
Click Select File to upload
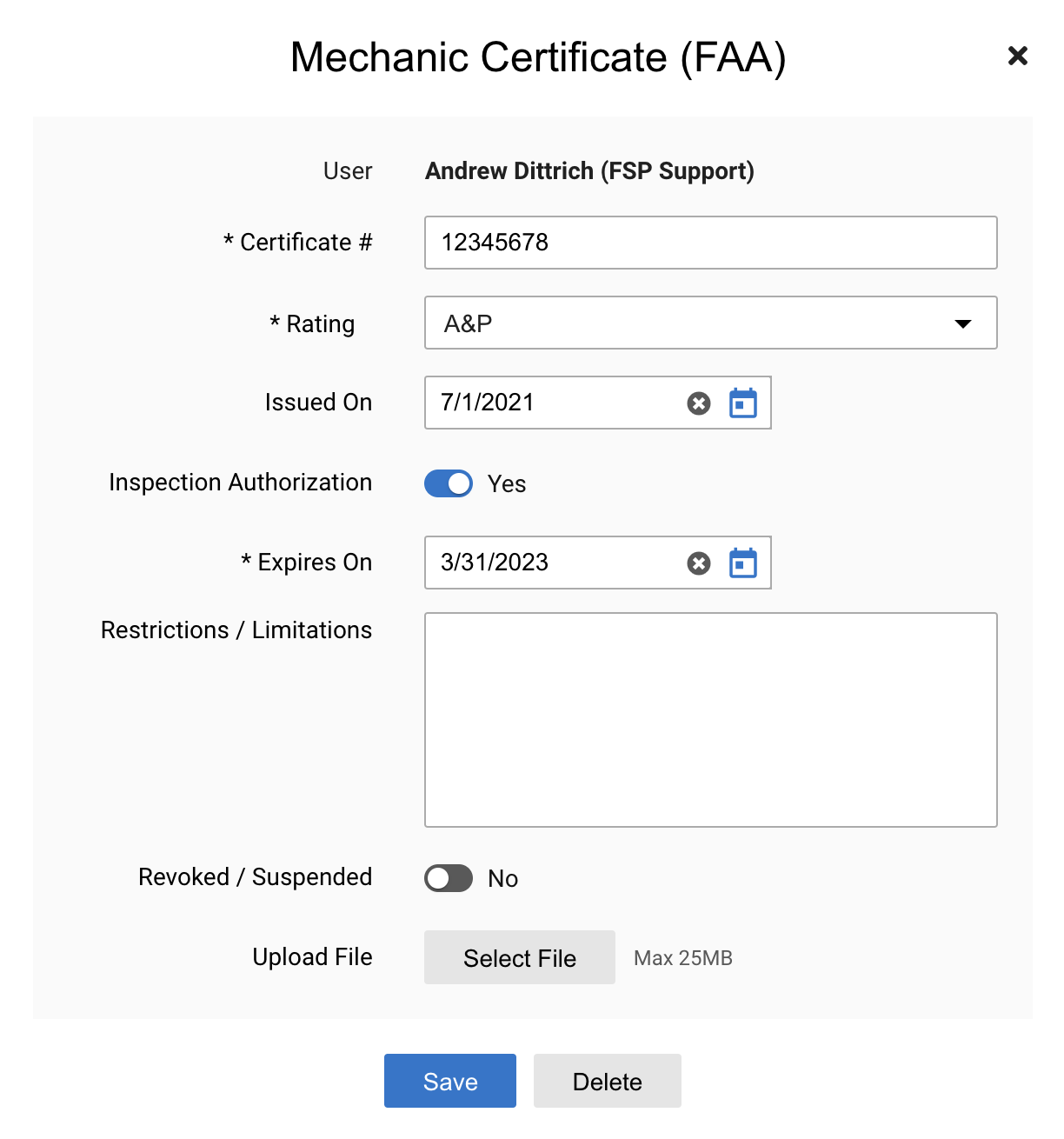[520, 957]
